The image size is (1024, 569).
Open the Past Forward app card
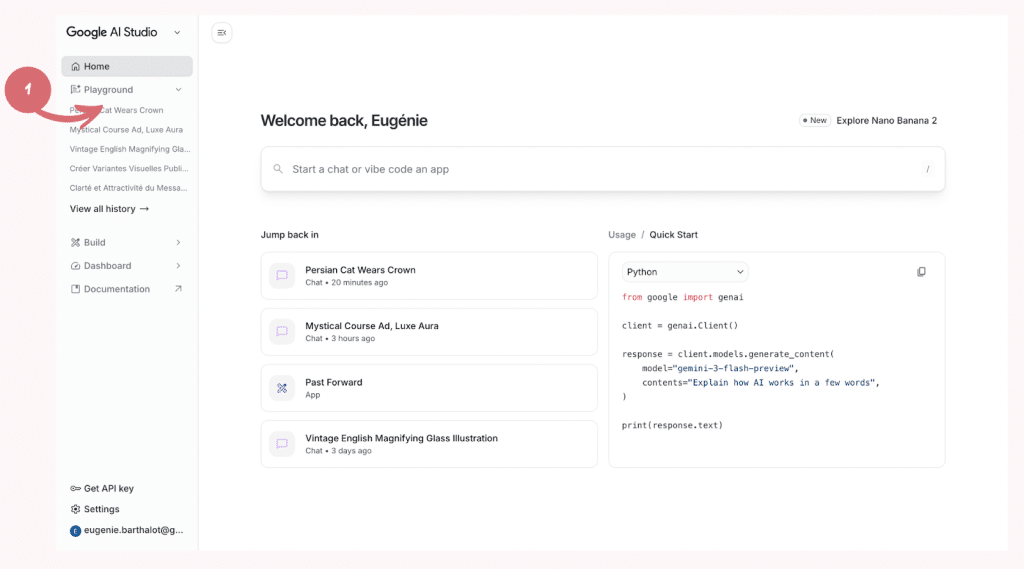coord(429,388)
